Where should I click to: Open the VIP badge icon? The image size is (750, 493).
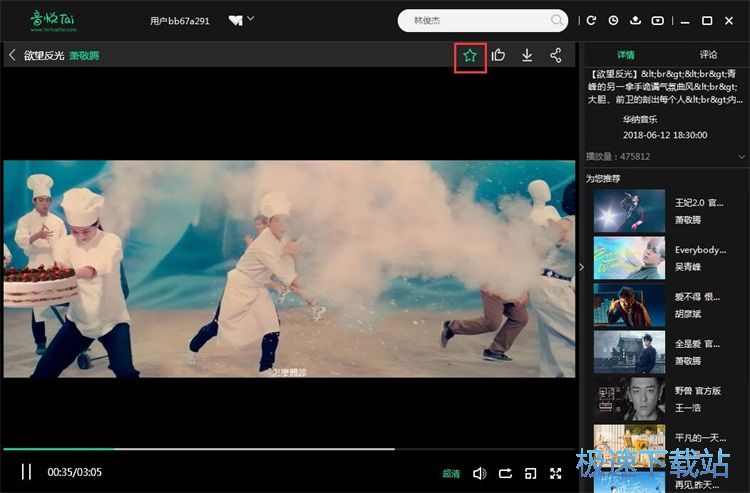pos(235,20)
